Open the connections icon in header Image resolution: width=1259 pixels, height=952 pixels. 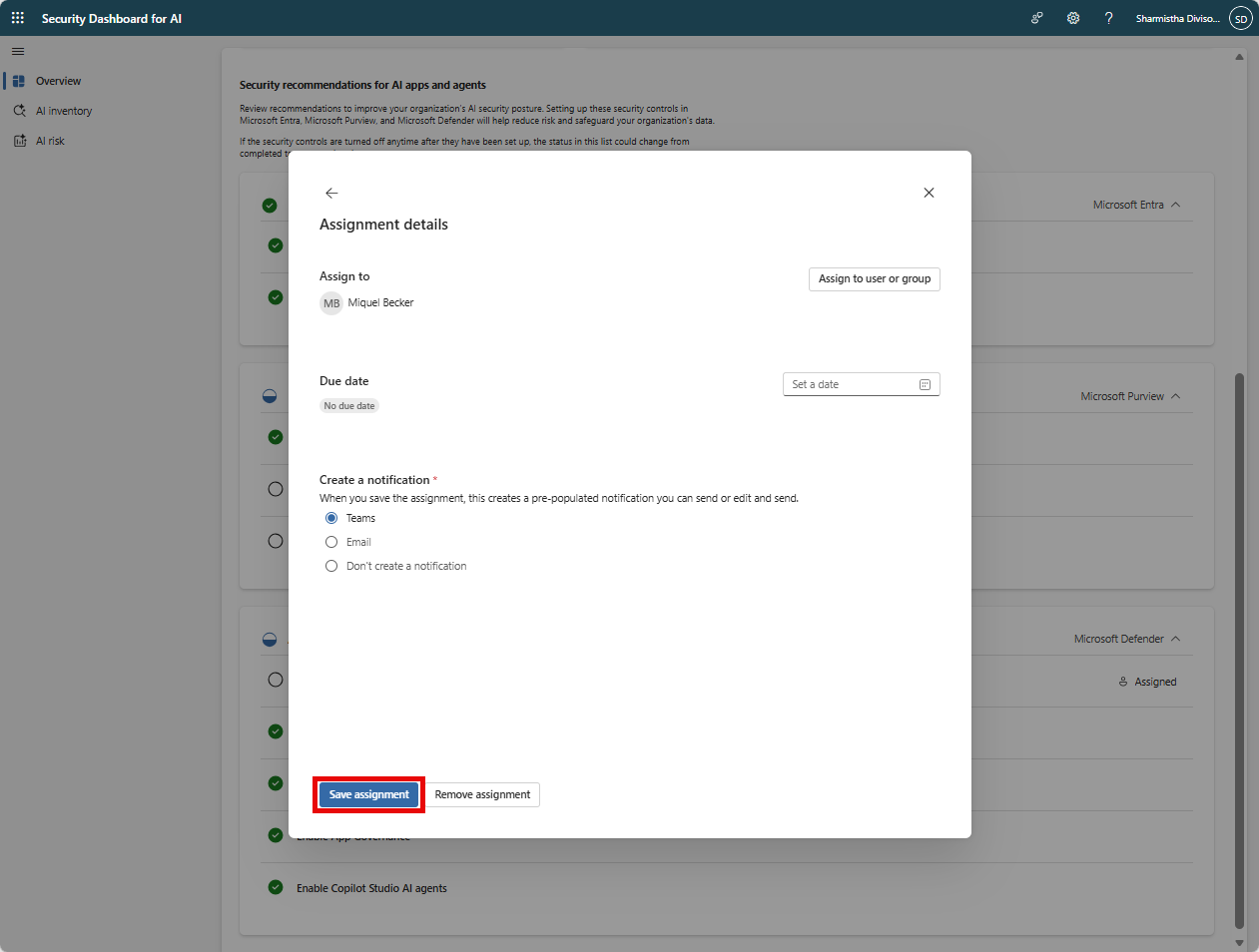(x=1037, y=18)
